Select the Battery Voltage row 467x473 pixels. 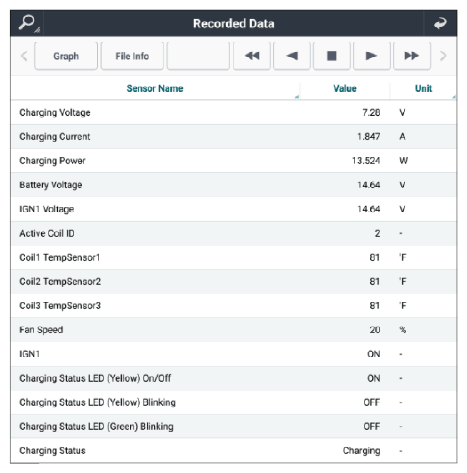click(x=234, y=185)
